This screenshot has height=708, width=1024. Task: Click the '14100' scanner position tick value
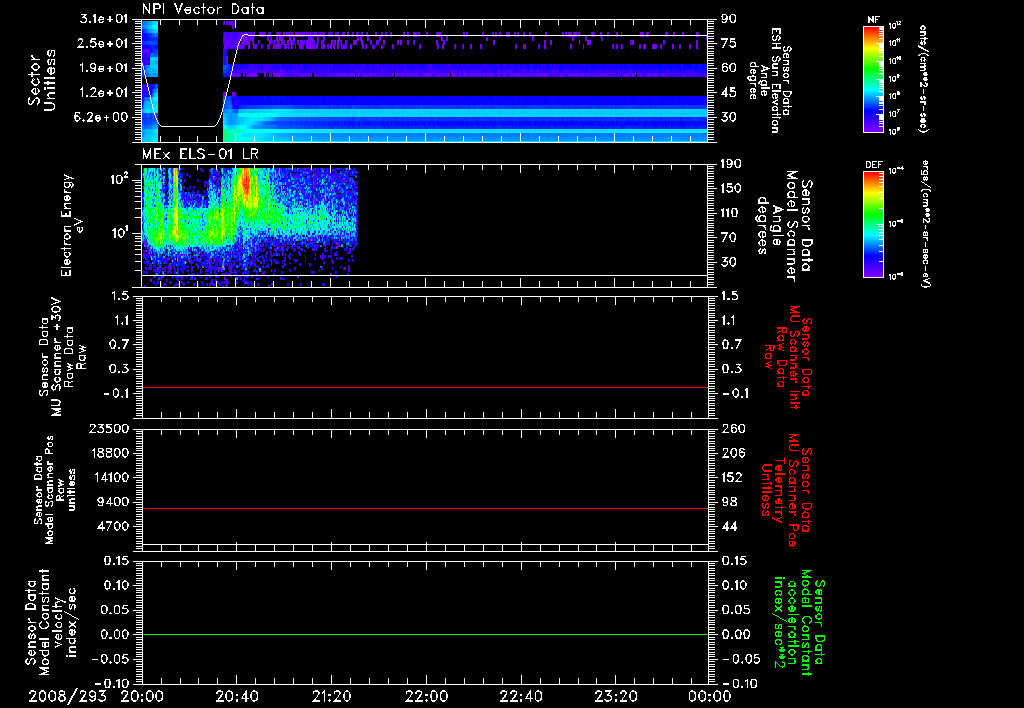(x=109, y=477)
